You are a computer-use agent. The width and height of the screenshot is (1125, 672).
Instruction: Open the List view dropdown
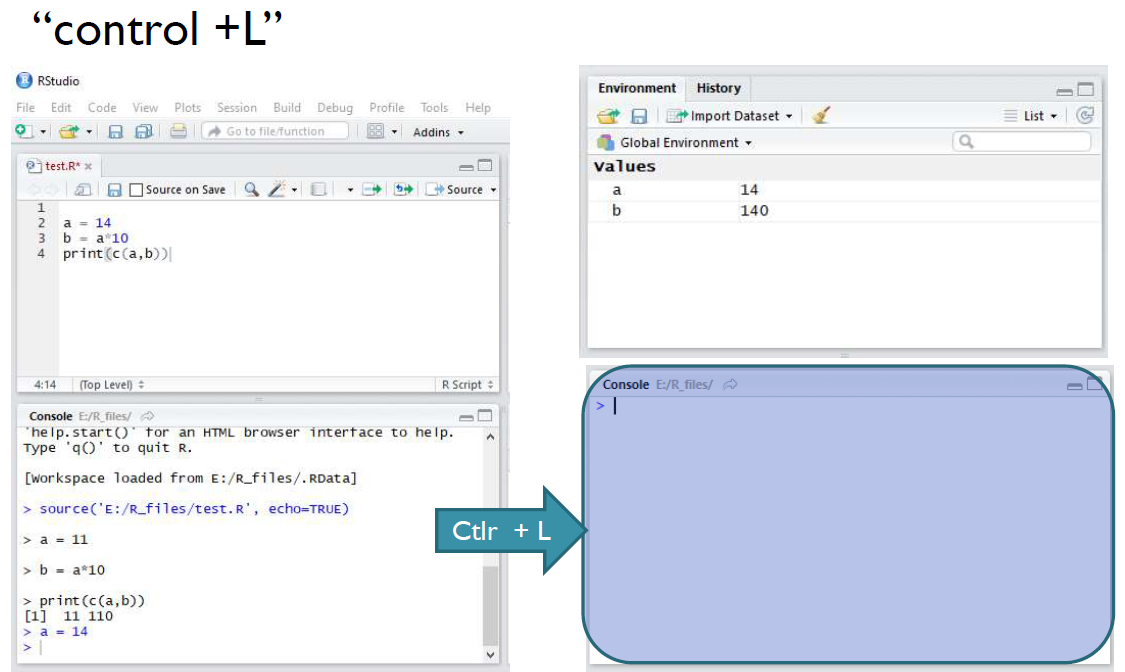click(x=1031, y=115)
